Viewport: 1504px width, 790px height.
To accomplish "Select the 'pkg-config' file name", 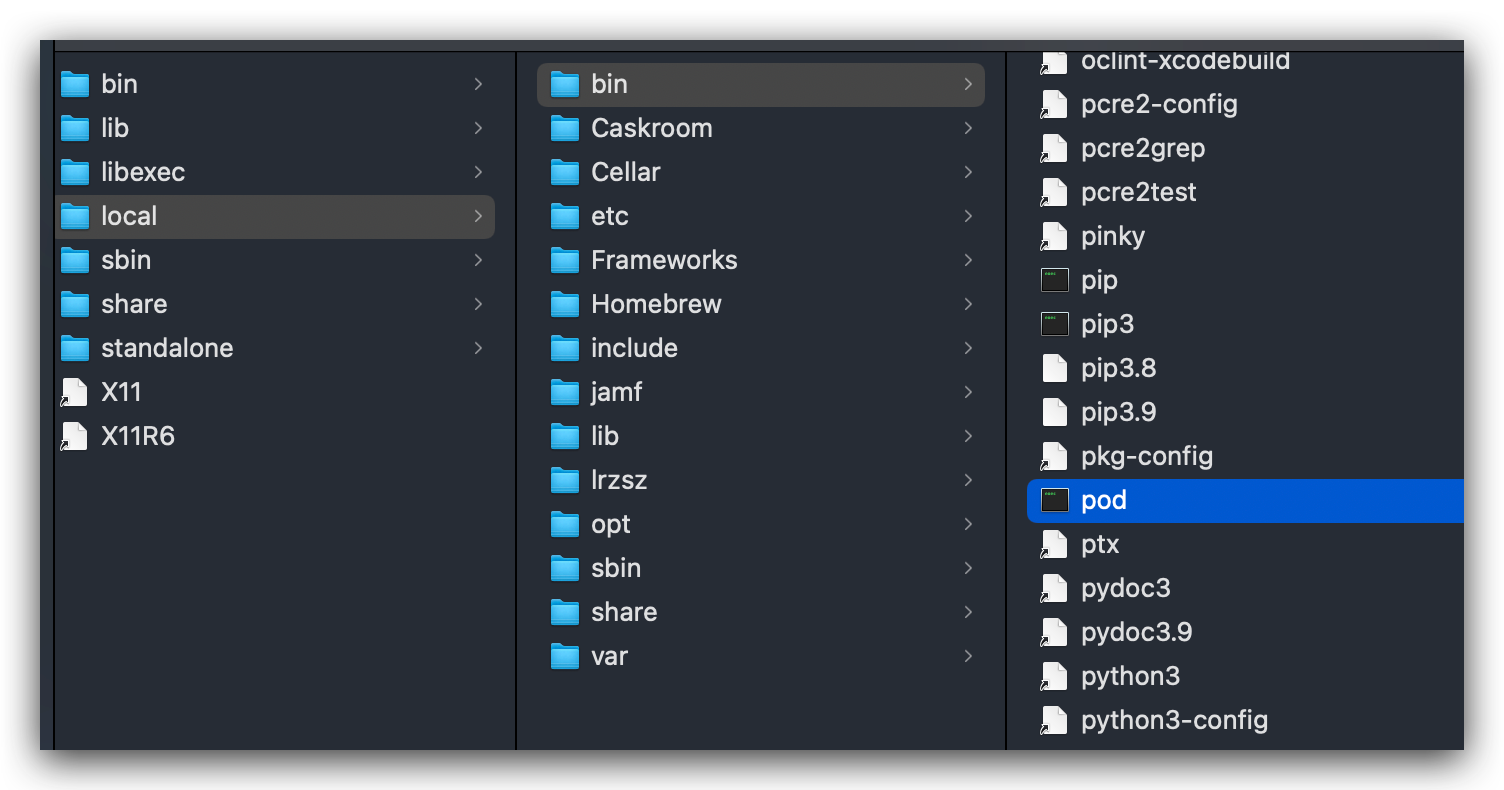I will 1147,456.
